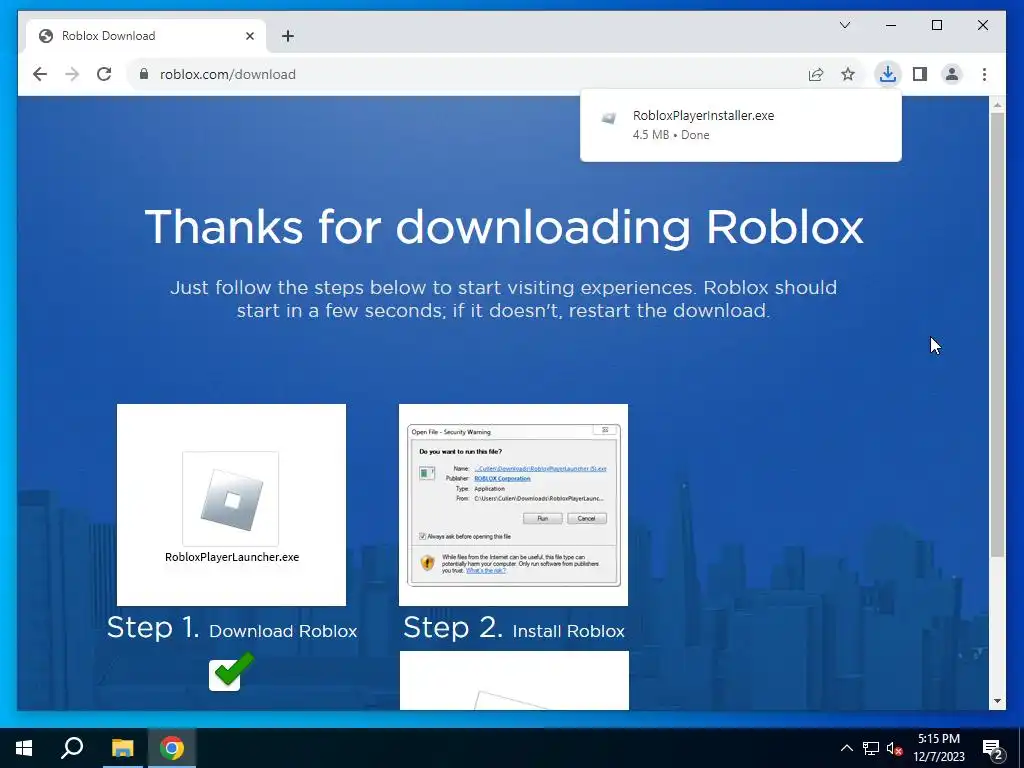Open File Explorer from the taskbar

pos(122,748)
